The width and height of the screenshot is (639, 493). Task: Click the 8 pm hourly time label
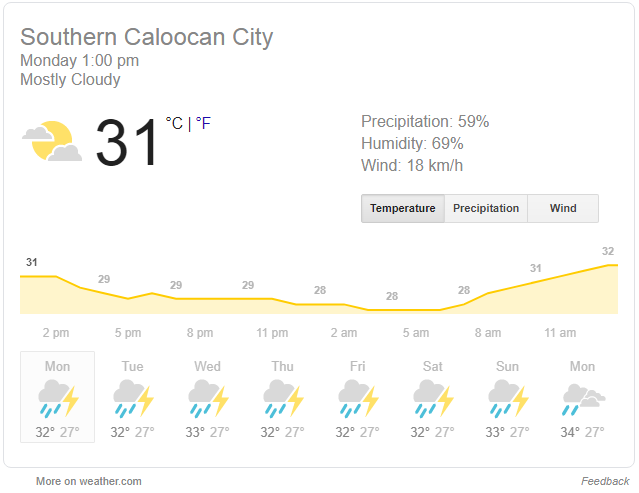tap(200, 333)
